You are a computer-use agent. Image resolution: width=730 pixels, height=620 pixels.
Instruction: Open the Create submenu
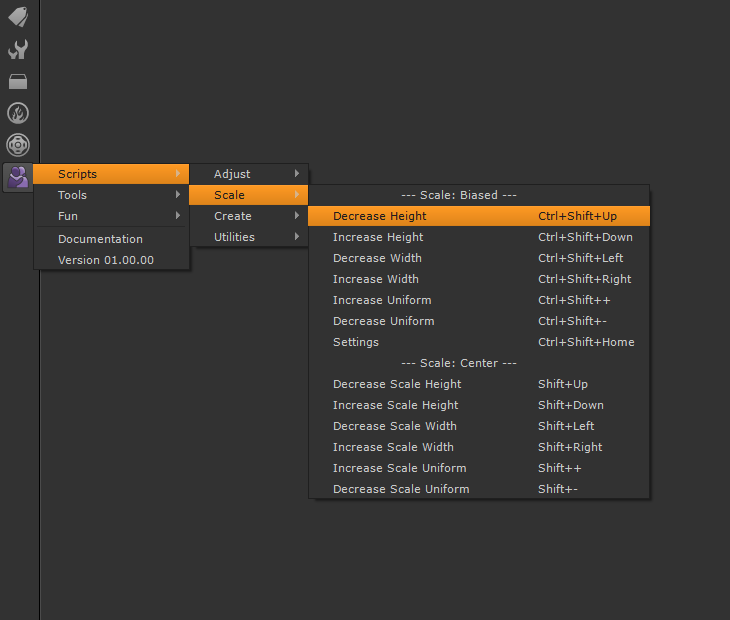point(249,216)
